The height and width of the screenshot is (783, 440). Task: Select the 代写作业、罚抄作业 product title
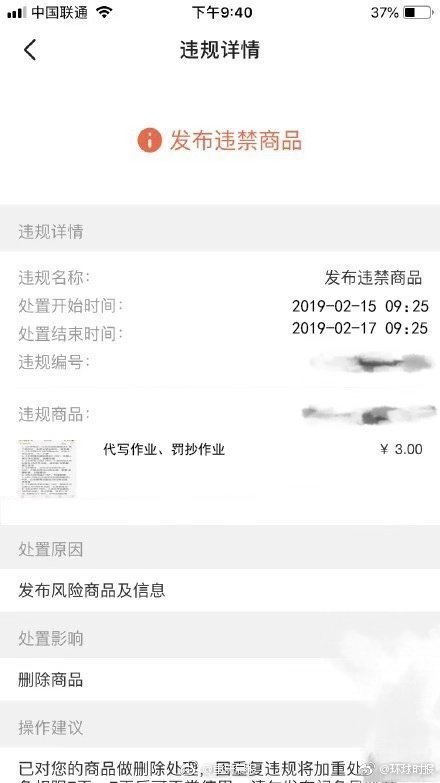pyautogui.click(x=164, y=449)
